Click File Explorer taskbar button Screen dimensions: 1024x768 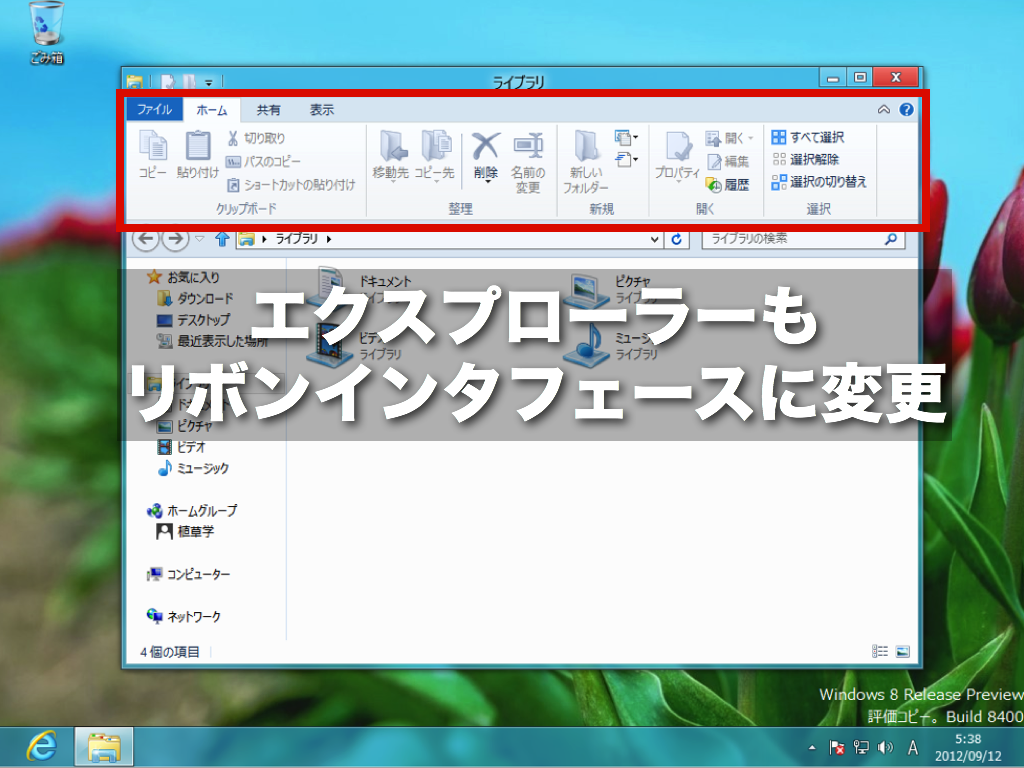[x=104, y=746]
